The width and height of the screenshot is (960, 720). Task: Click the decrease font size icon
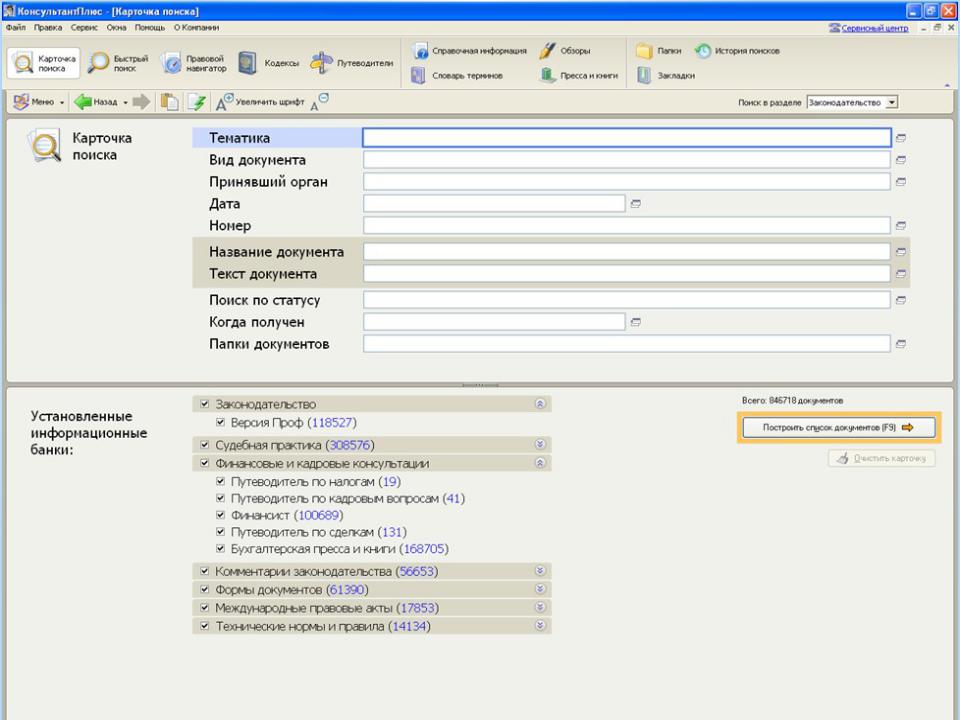319,102
